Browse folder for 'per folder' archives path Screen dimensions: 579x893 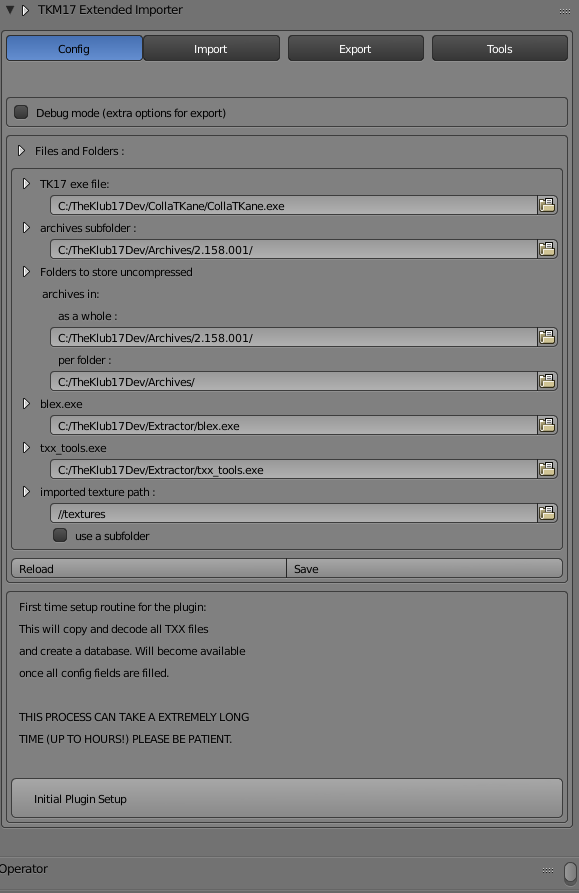pos(547,381)
